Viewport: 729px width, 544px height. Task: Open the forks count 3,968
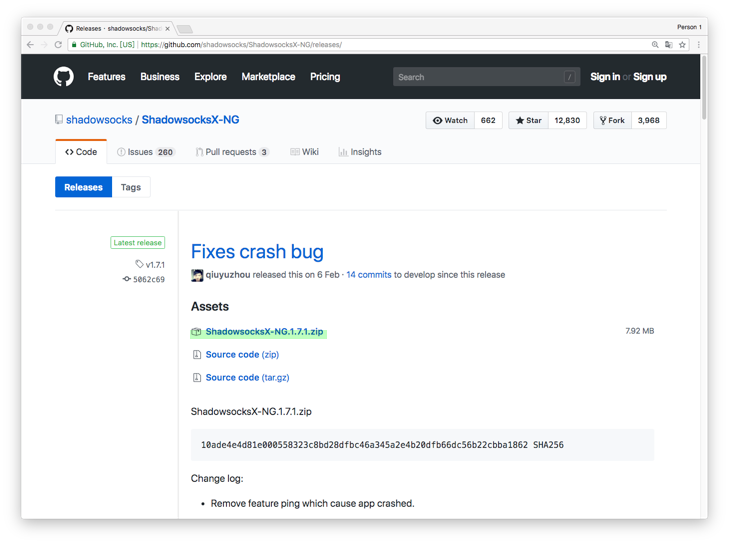coord(649,120)
